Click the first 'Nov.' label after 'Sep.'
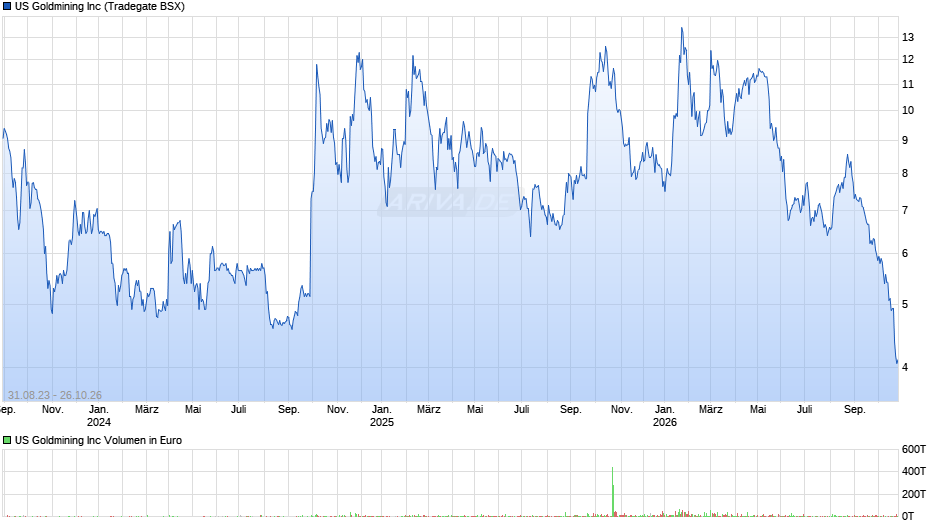Screen dimensions: 940x526 pos(53,410)
